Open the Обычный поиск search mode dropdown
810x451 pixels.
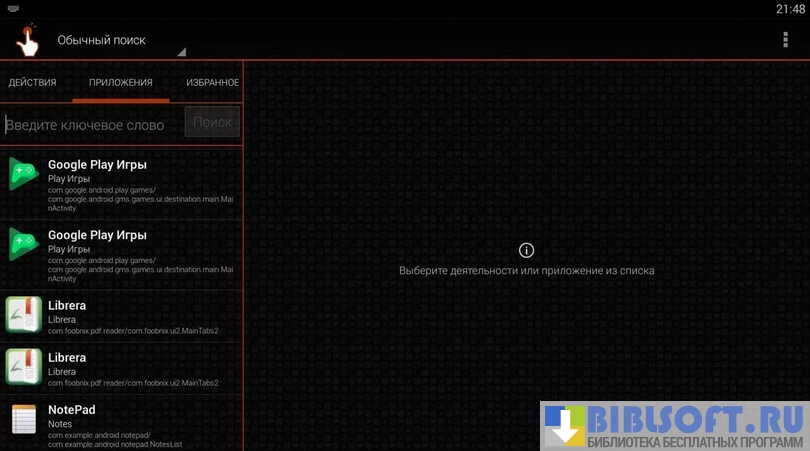[101, 40]
